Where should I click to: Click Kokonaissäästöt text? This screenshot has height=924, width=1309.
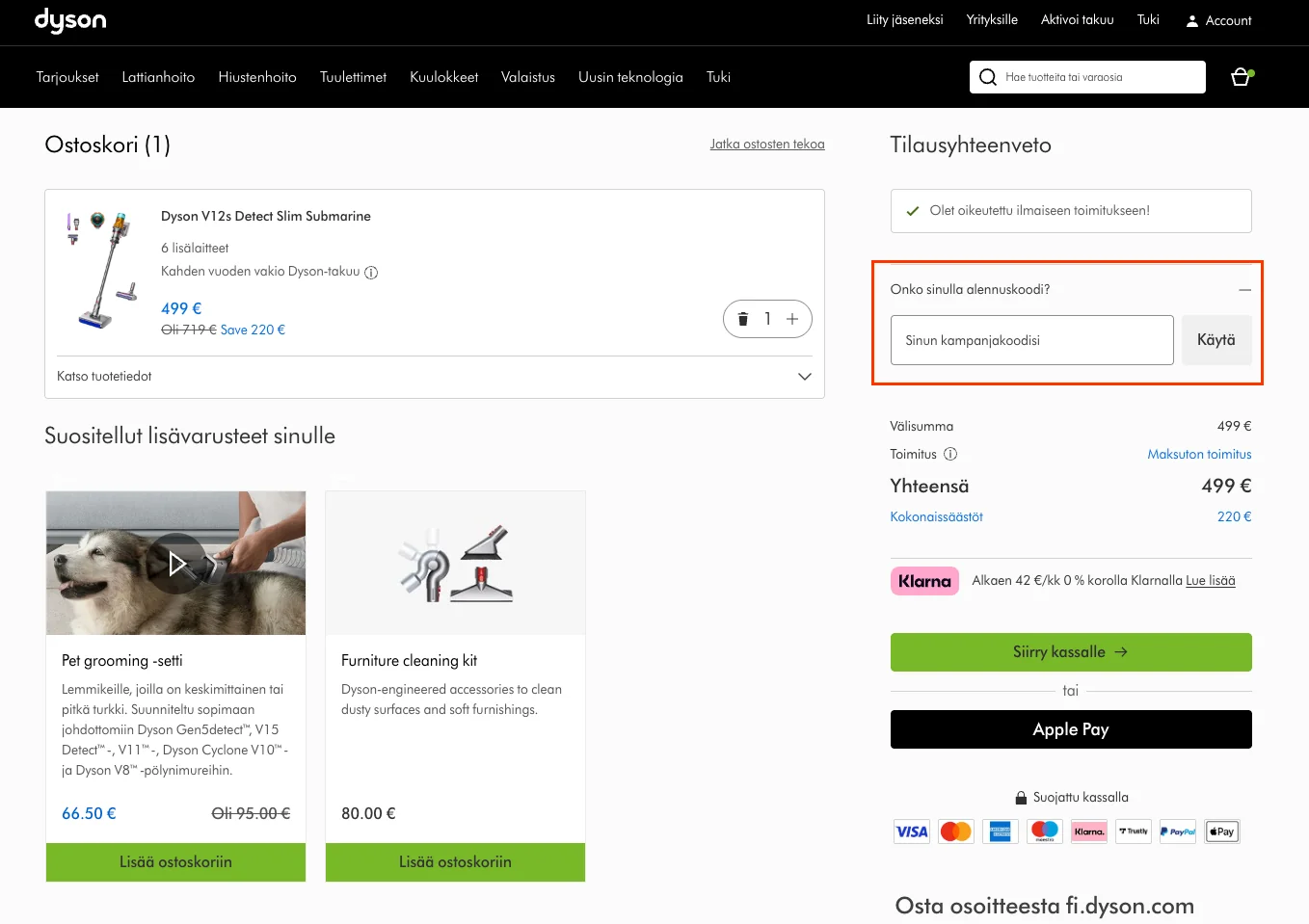tap(936, 517)
